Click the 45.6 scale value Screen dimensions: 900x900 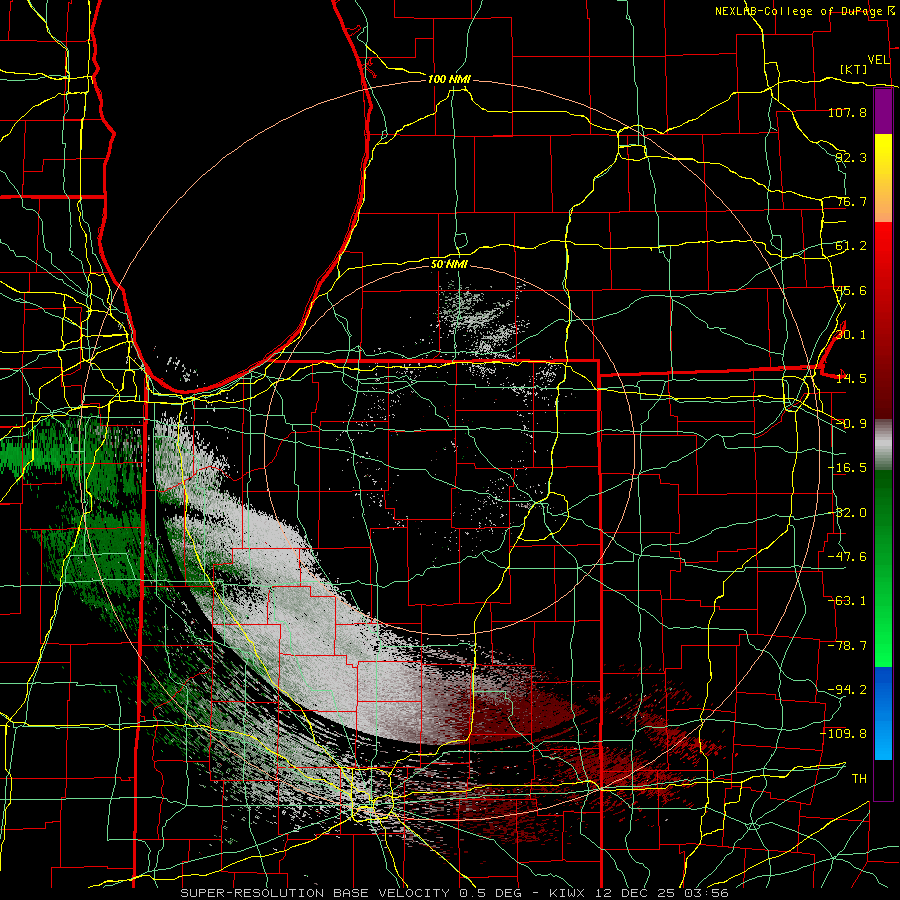pos(851,290)
